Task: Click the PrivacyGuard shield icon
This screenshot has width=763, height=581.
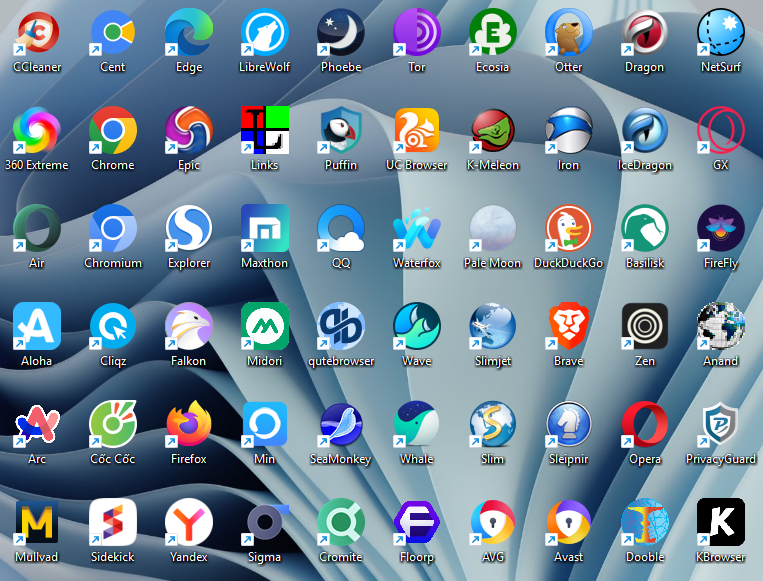Action: point(721,424)
